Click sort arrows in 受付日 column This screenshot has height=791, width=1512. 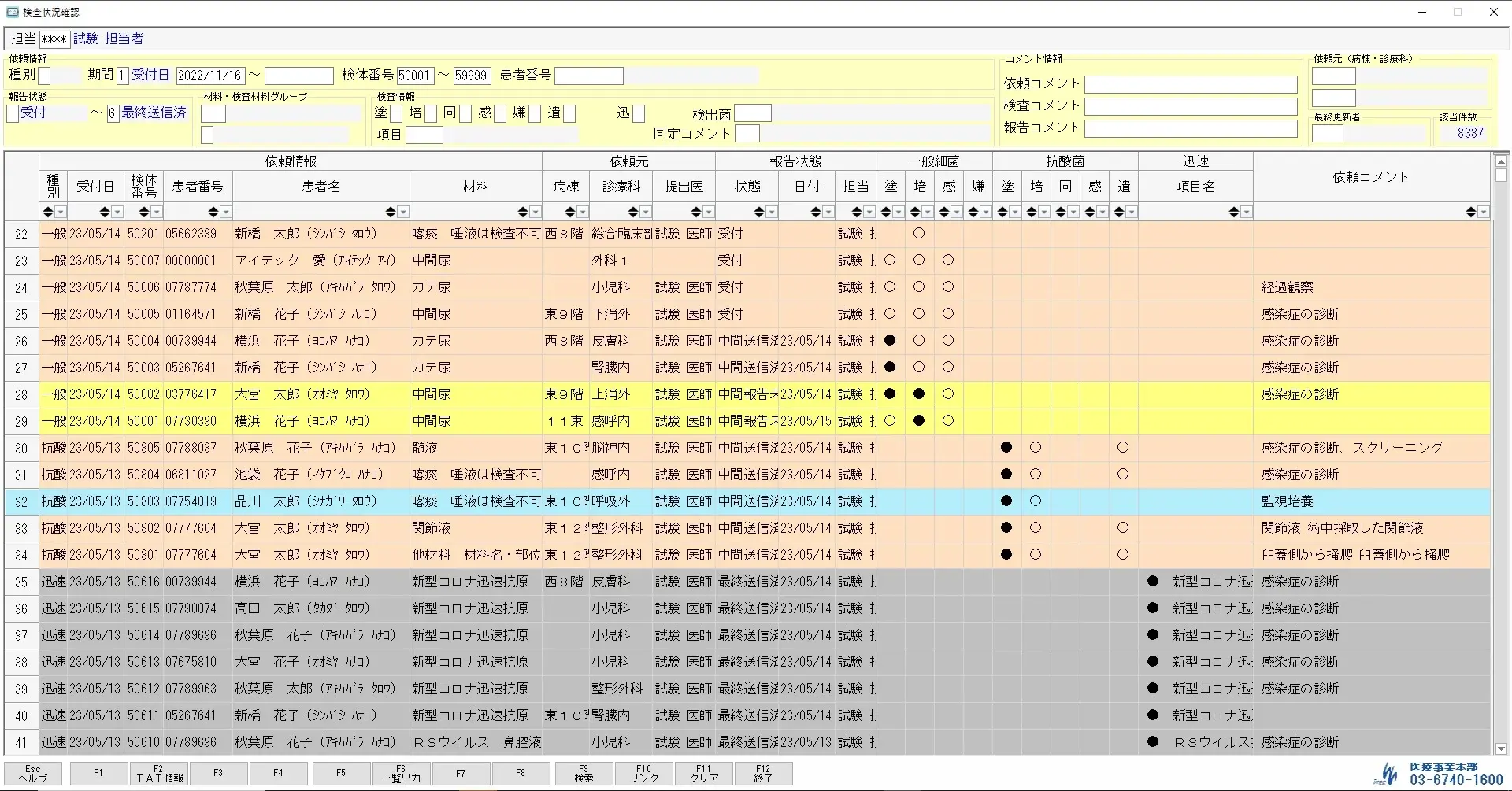[x=105, y=213]
